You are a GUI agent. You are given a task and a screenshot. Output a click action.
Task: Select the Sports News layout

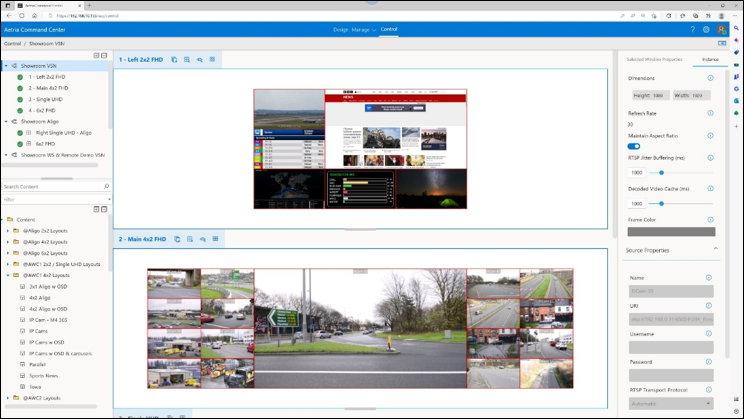click(x=44, y=375)
